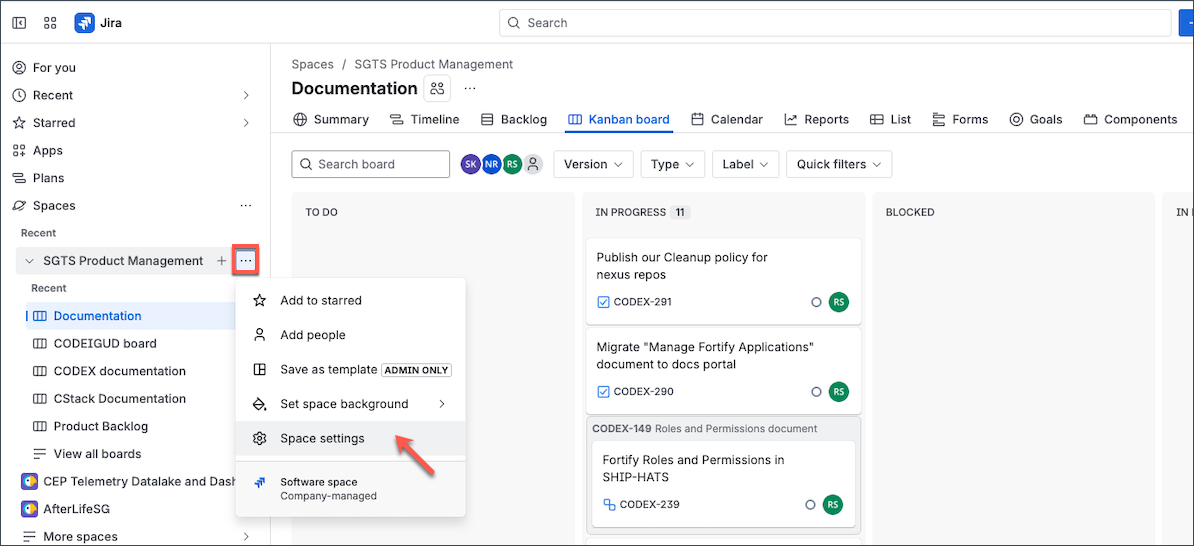Open Type dropdown filter
Viewport: 1194px width, 546px height.
point(672,164)
